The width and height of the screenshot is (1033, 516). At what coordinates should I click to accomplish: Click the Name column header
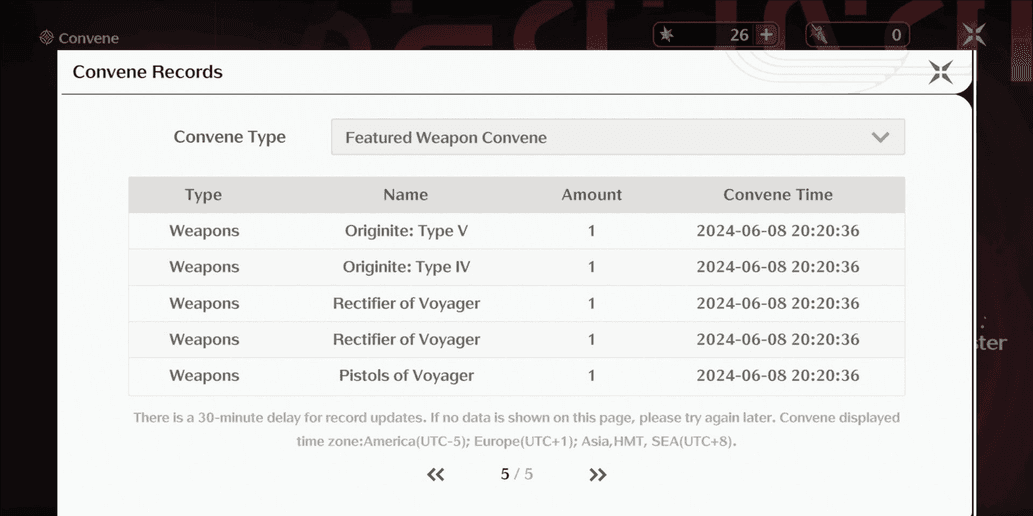click(405, 195)
